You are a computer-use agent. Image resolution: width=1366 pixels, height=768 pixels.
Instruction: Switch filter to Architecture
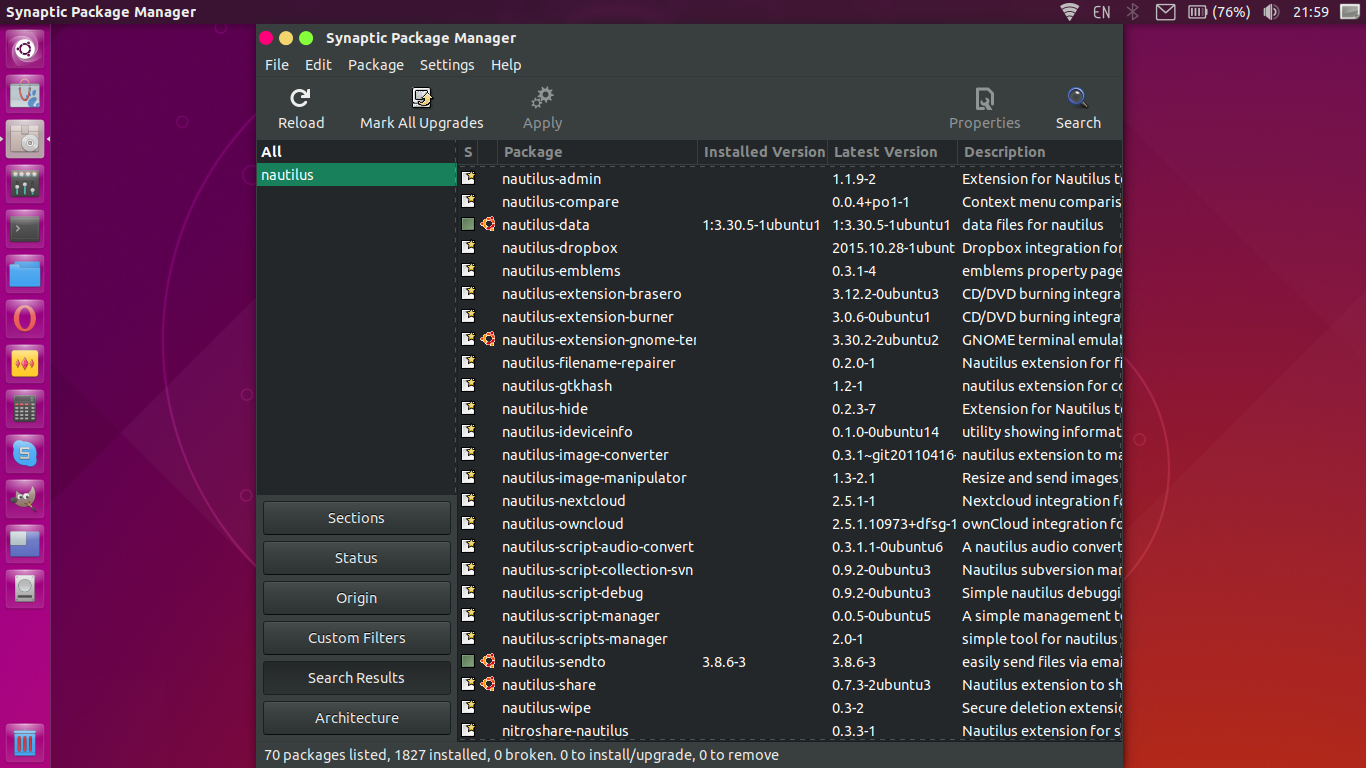[357, 718]
